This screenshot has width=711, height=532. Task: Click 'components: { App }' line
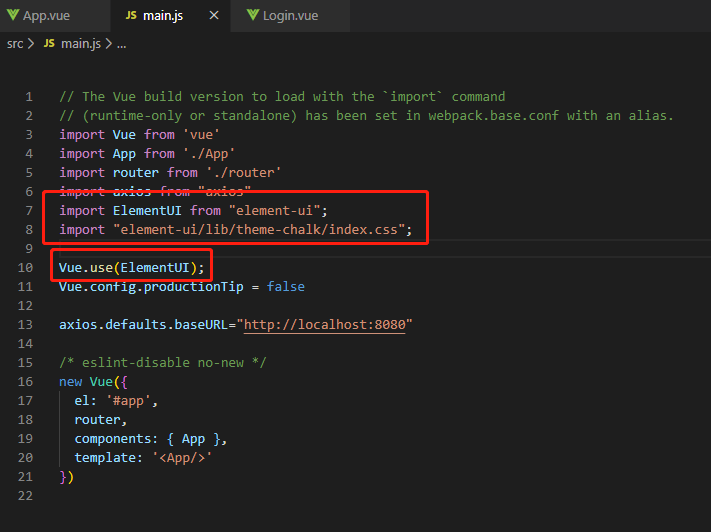151,439
